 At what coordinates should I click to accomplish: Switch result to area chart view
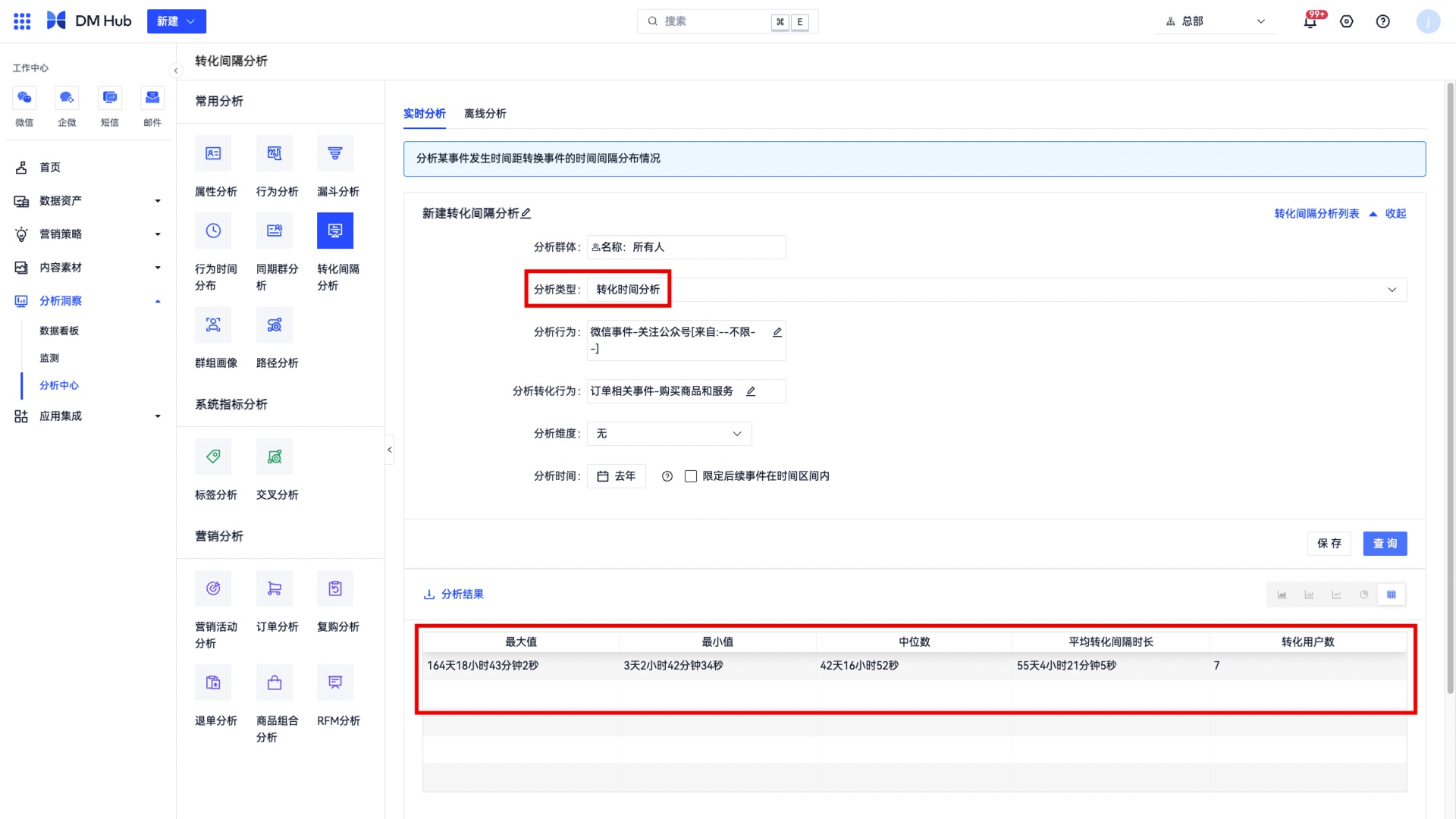[1282, 595]
